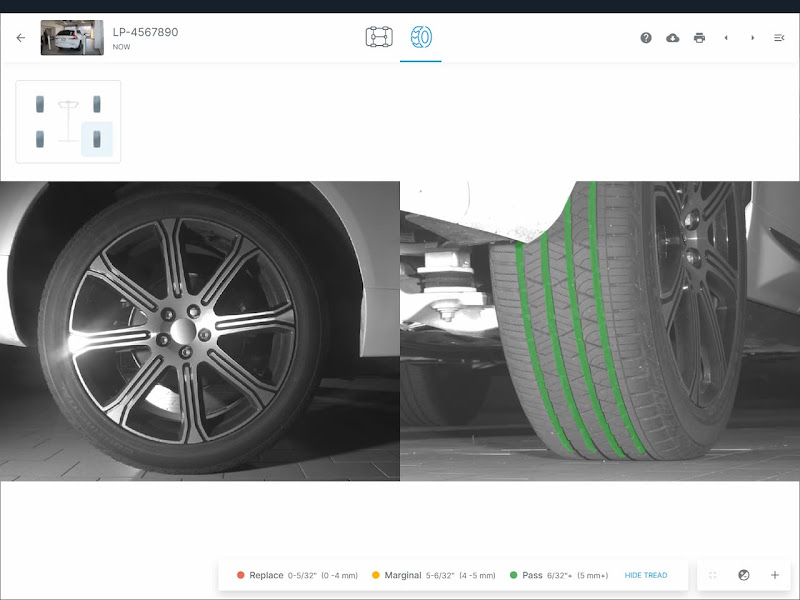Select the rear-left tire in diagram
Screen dimensions: 800x600
pos(40,139)
